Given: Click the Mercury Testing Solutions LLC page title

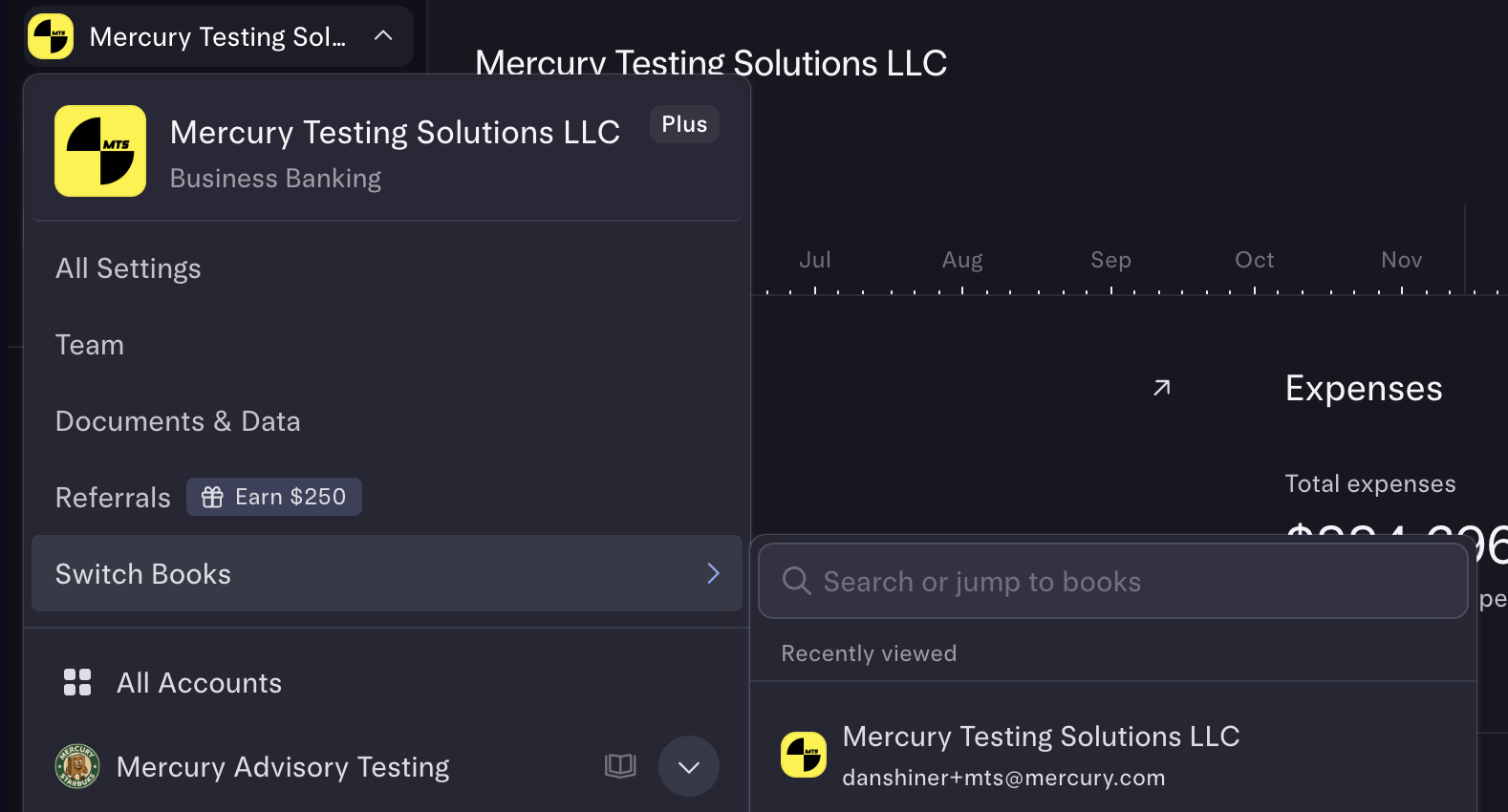Looking at the screenshot, I should coord(711,63).
